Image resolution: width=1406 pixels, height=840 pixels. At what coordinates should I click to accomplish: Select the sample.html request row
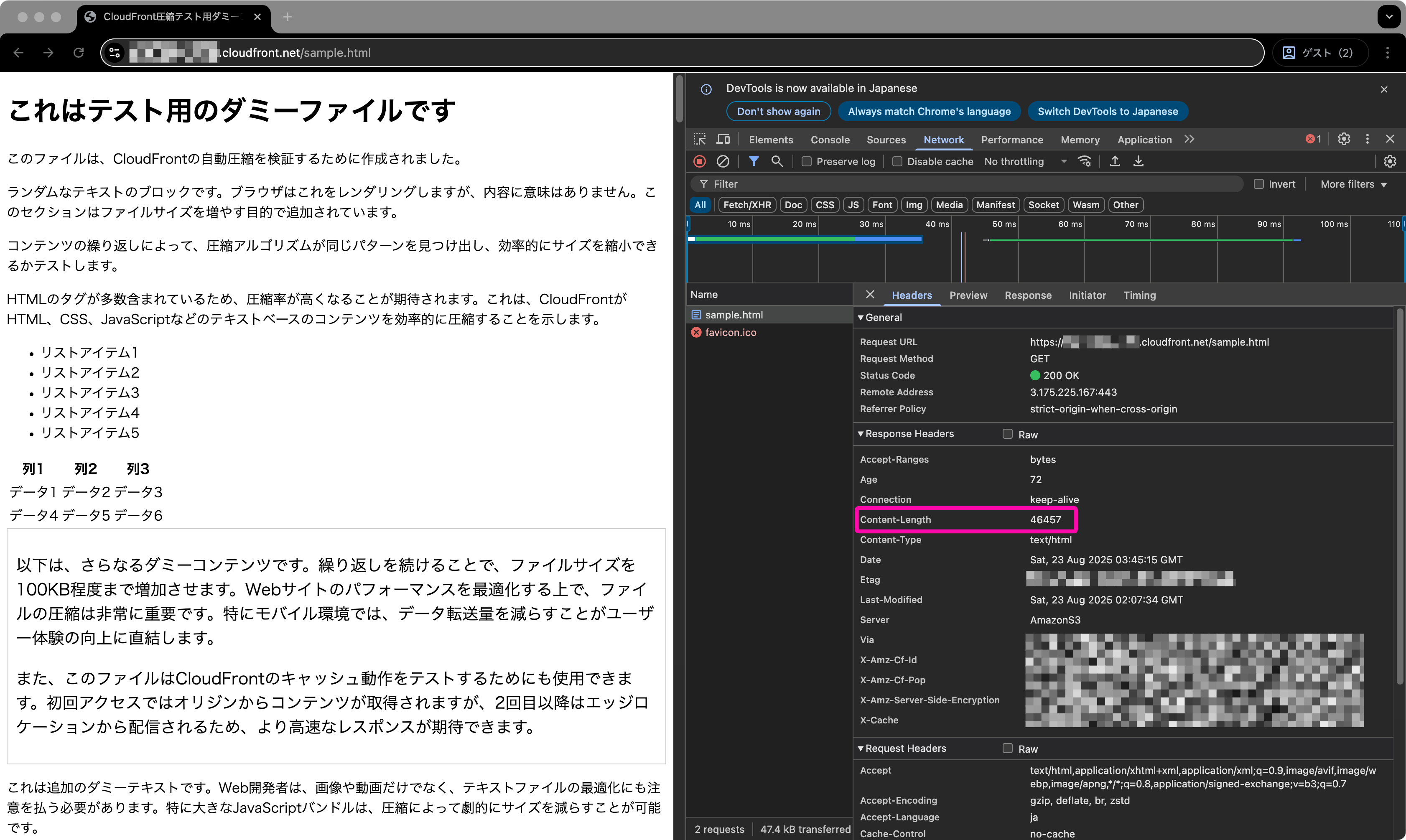pos(769,315)
